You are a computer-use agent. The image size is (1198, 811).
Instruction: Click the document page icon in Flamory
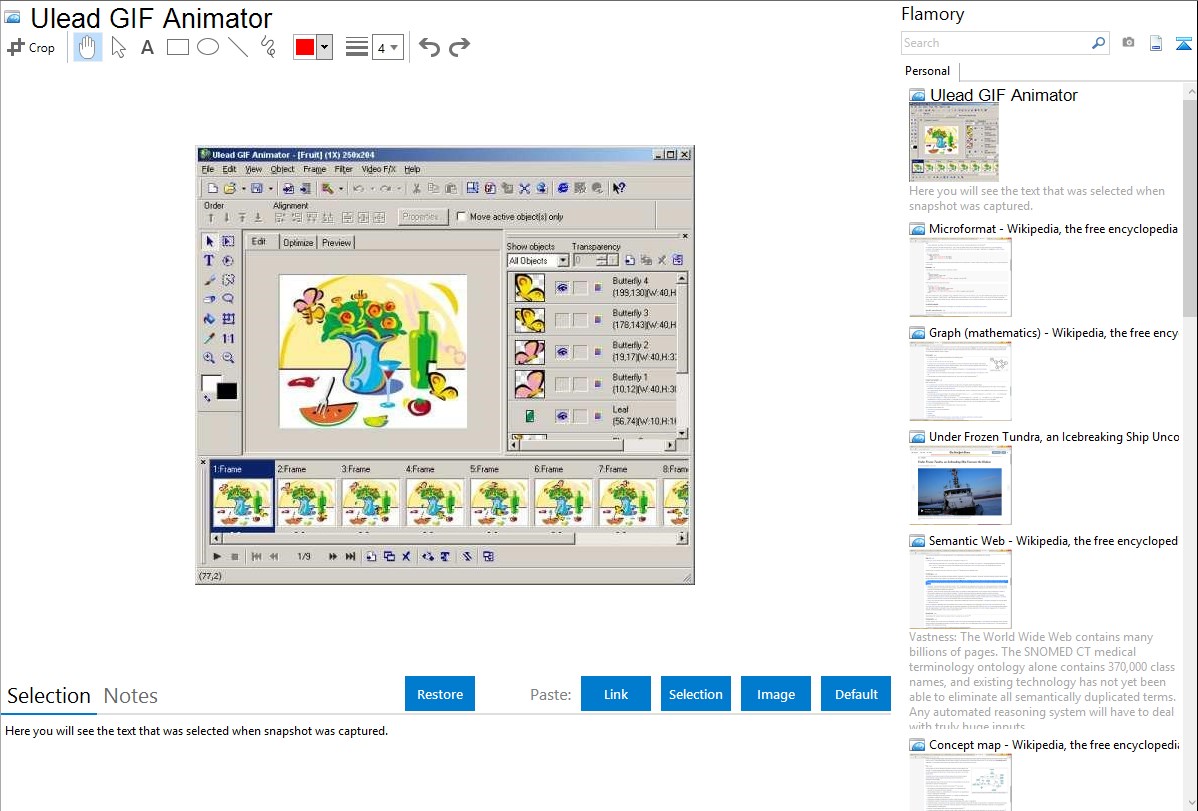tap(1156, 43)
